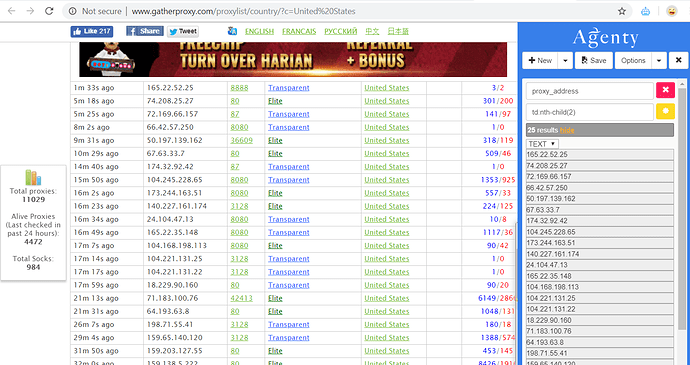The height and width of the screenshot is (365, 690).
Task: Click the 17m 59s ago table cell
Action: [107, 285]
